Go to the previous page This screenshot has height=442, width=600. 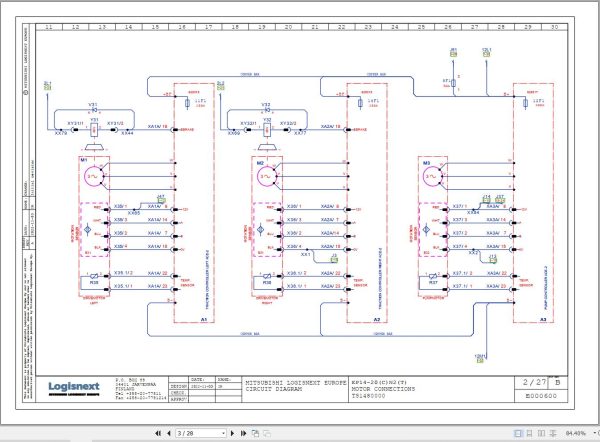tap(169, 433)
